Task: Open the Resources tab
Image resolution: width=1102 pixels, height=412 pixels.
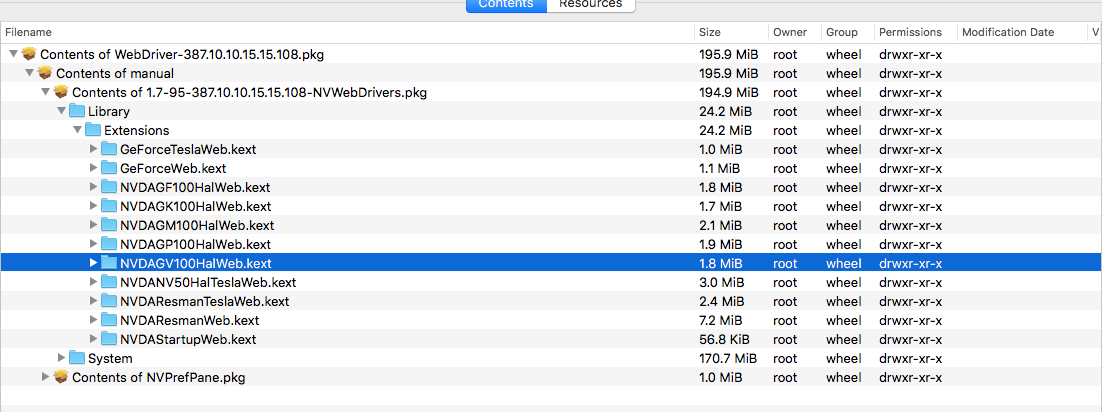Action: pos(591,5)
